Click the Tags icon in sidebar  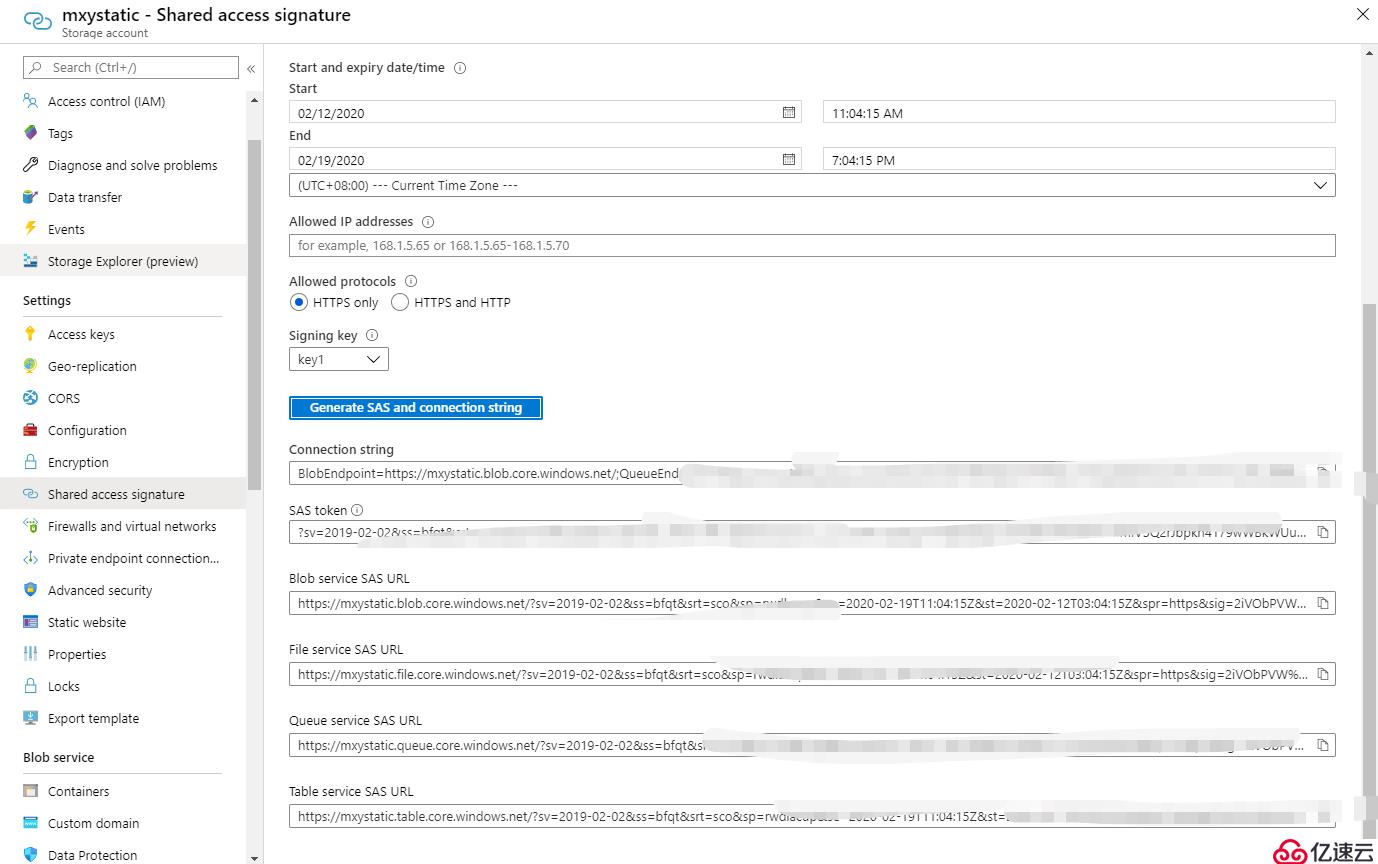[30, 133]
